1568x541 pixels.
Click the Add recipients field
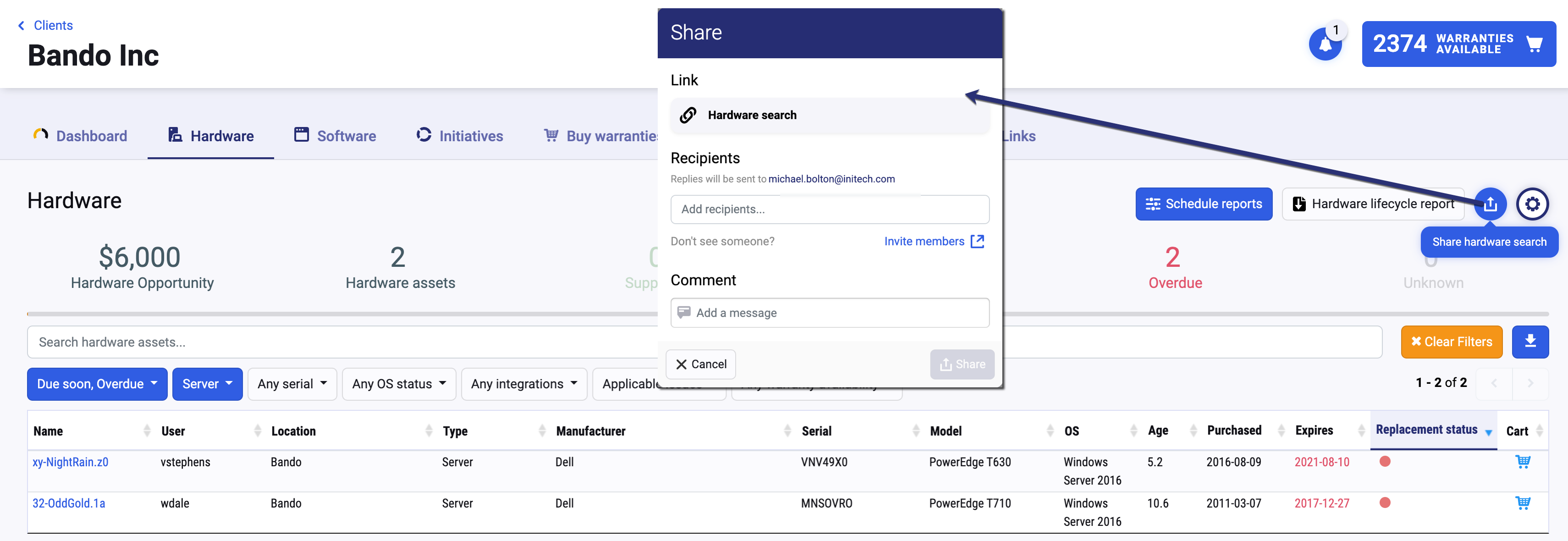coord(829,210)
